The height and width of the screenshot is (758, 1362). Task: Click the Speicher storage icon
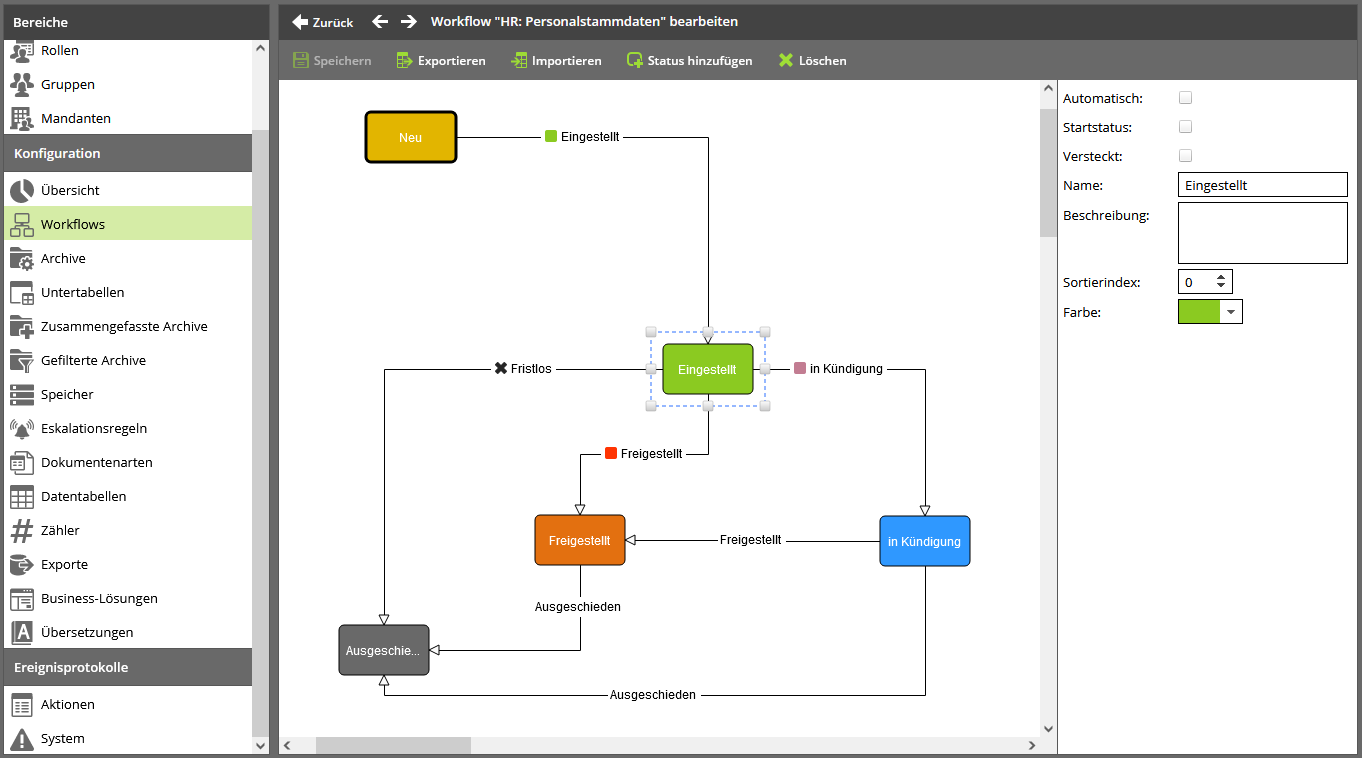22,394
